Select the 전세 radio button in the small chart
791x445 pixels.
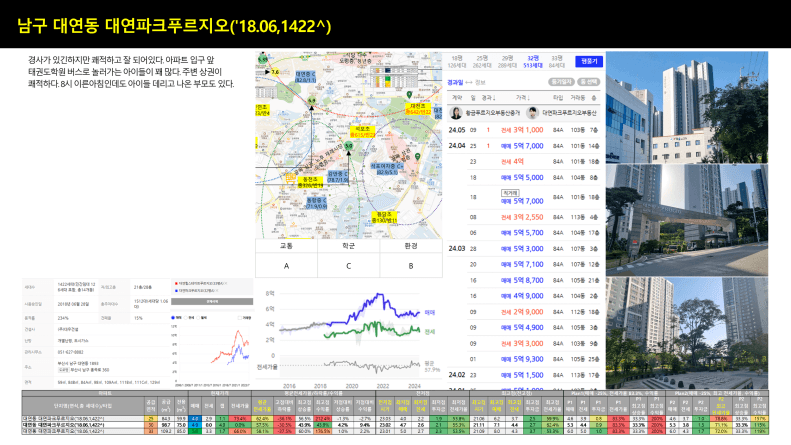[x=186, y=318]
